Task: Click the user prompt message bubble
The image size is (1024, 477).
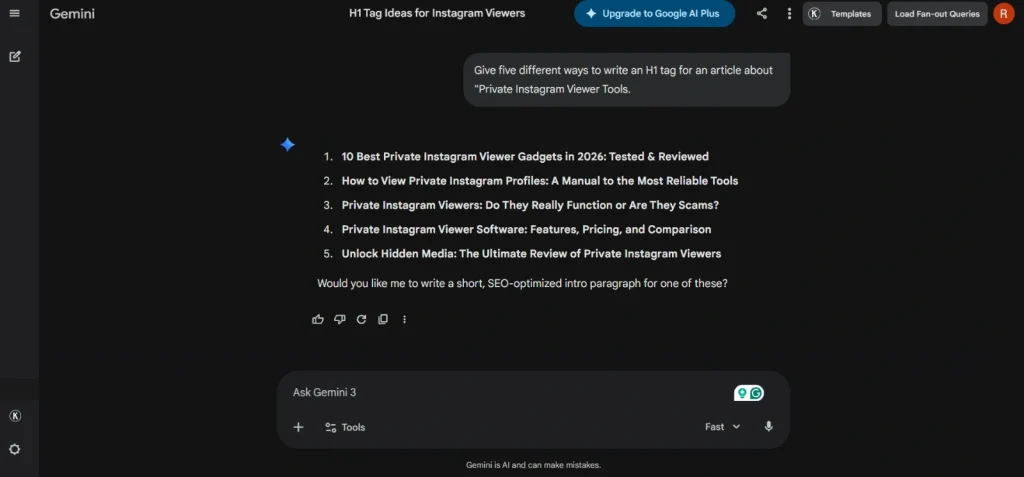Action: pyautogui.click(x=626, y=80)
